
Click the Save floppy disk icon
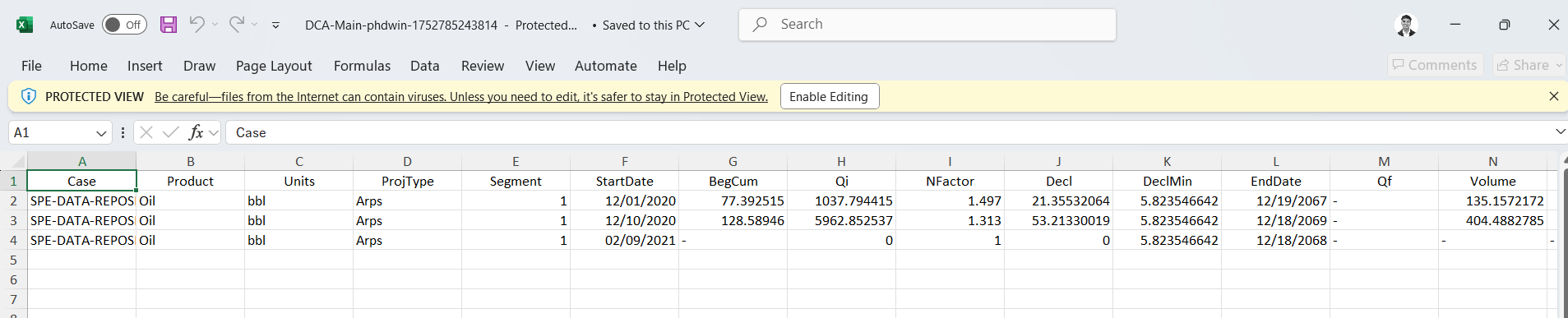click(x=169, y=25)
